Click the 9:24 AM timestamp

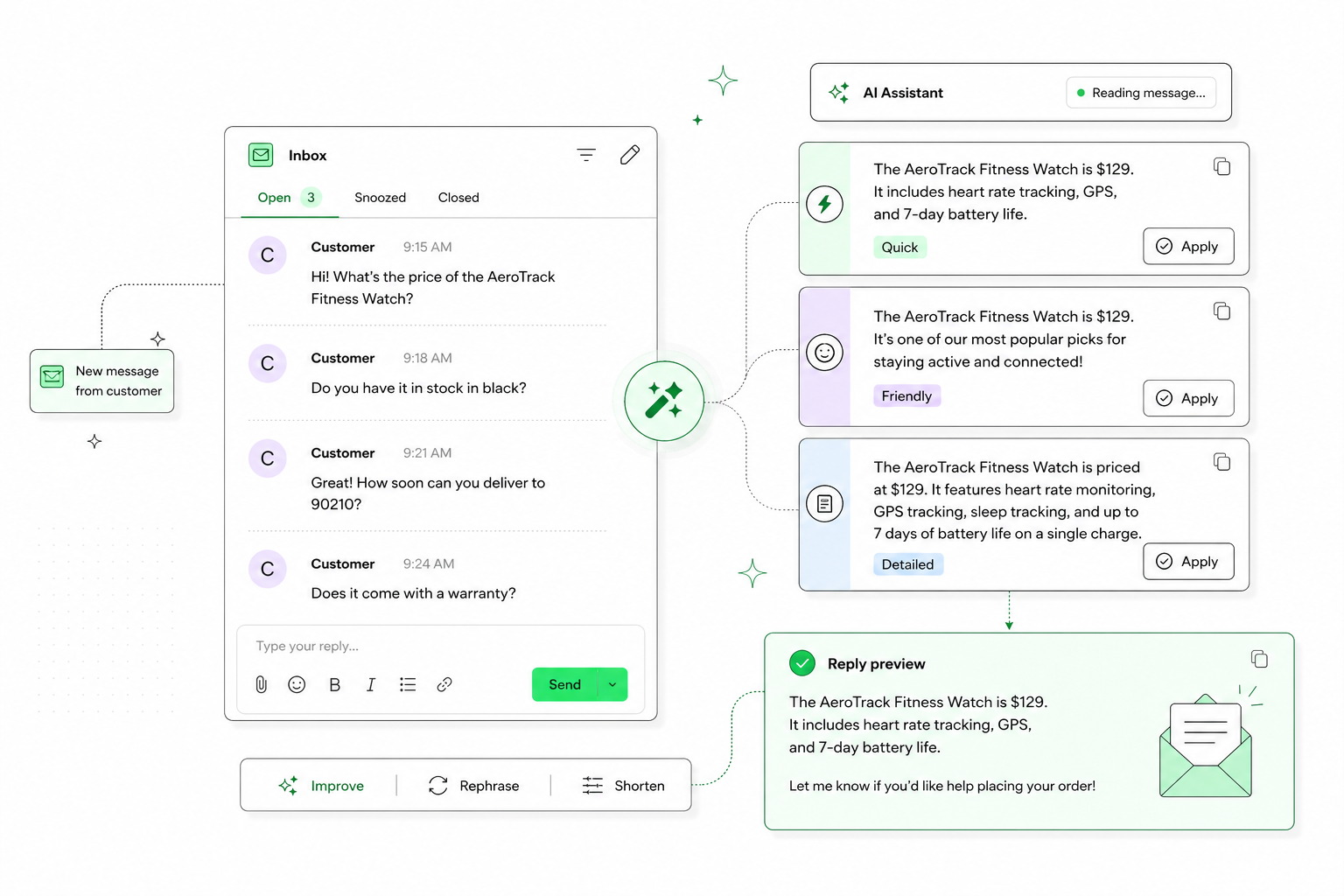429,564
